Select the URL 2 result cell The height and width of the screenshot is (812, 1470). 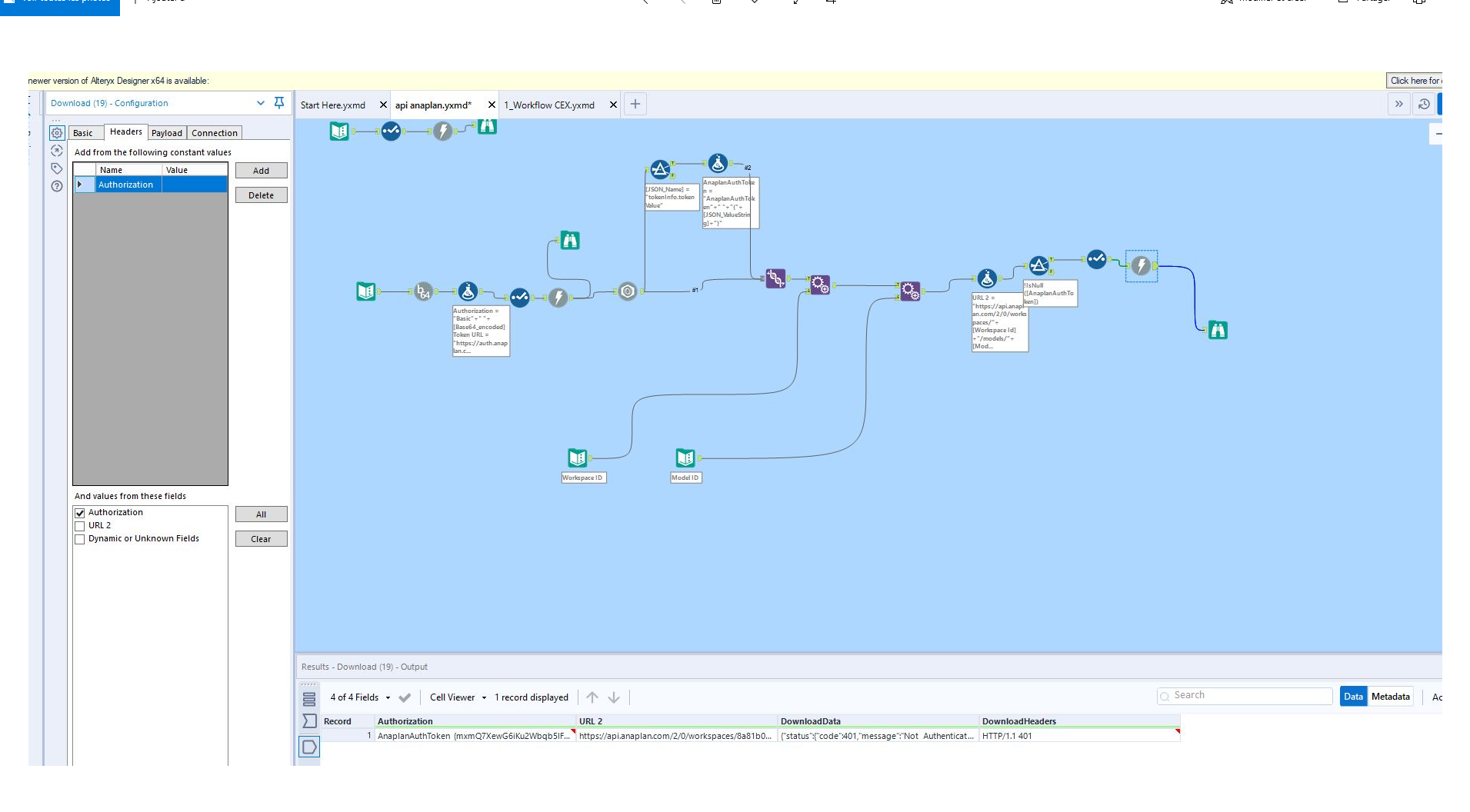pyautogui.click(x=676, y=736)
